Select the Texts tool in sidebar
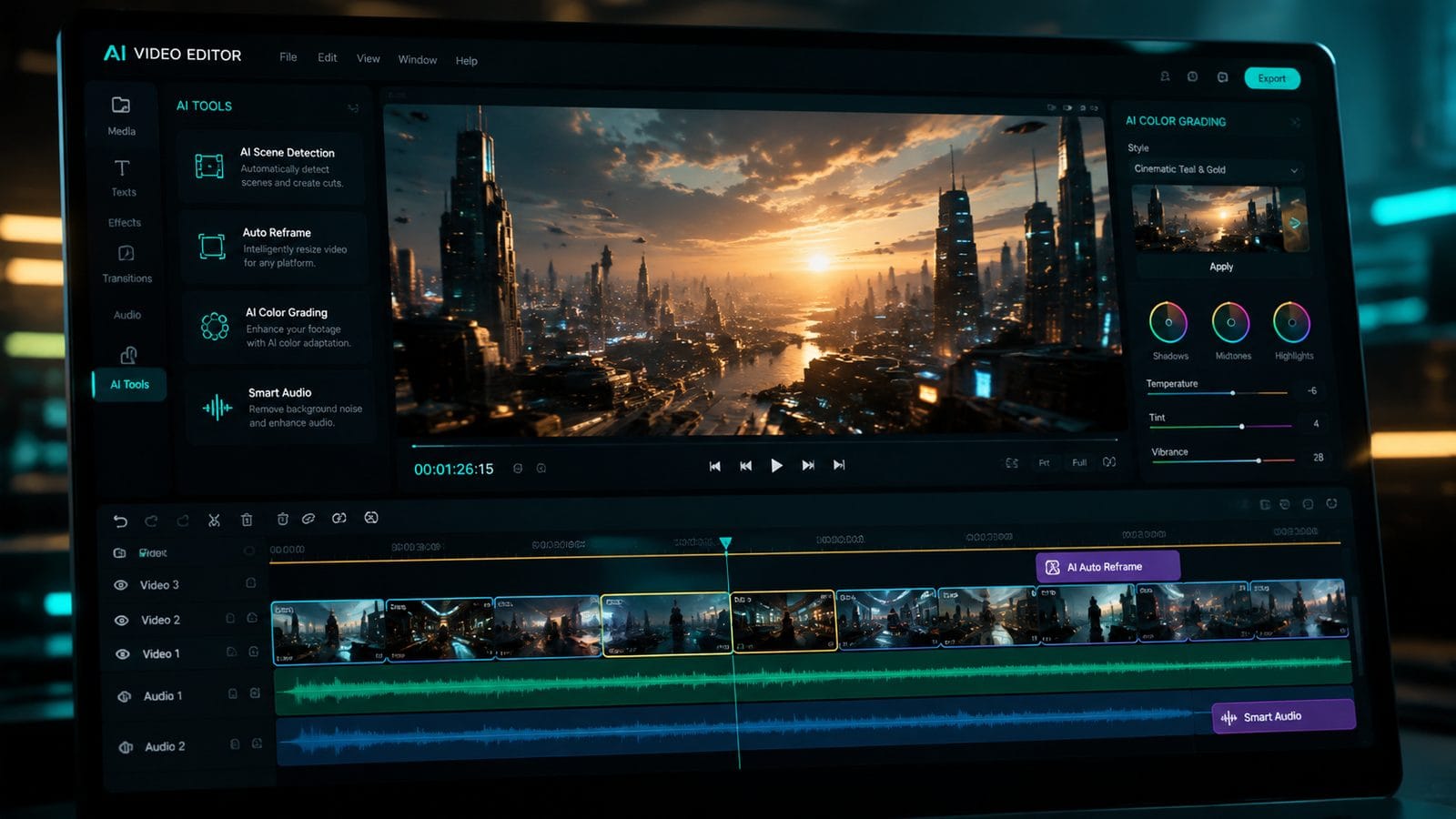1456x819 pixels. (123, 177)
